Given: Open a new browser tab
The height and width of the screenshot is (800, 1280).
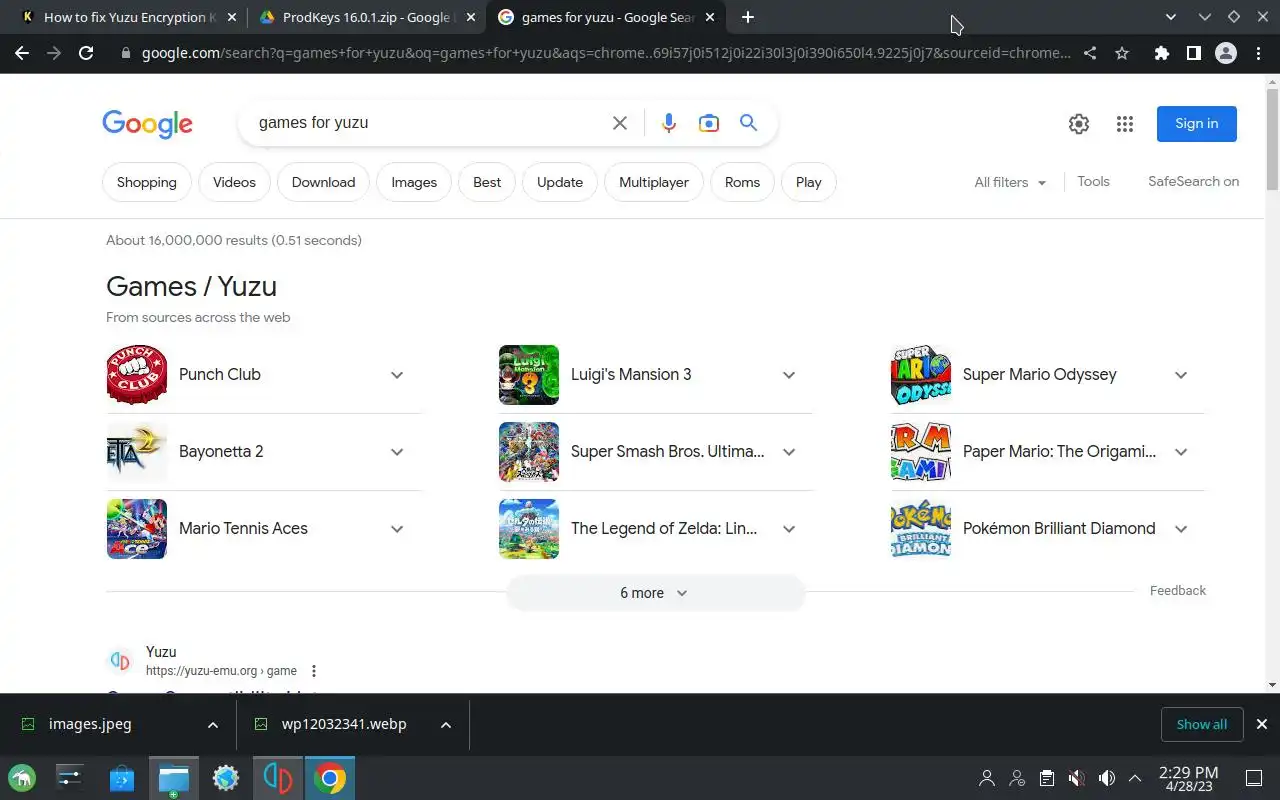Looking at the screenshot, I should [x=748, y=17].
